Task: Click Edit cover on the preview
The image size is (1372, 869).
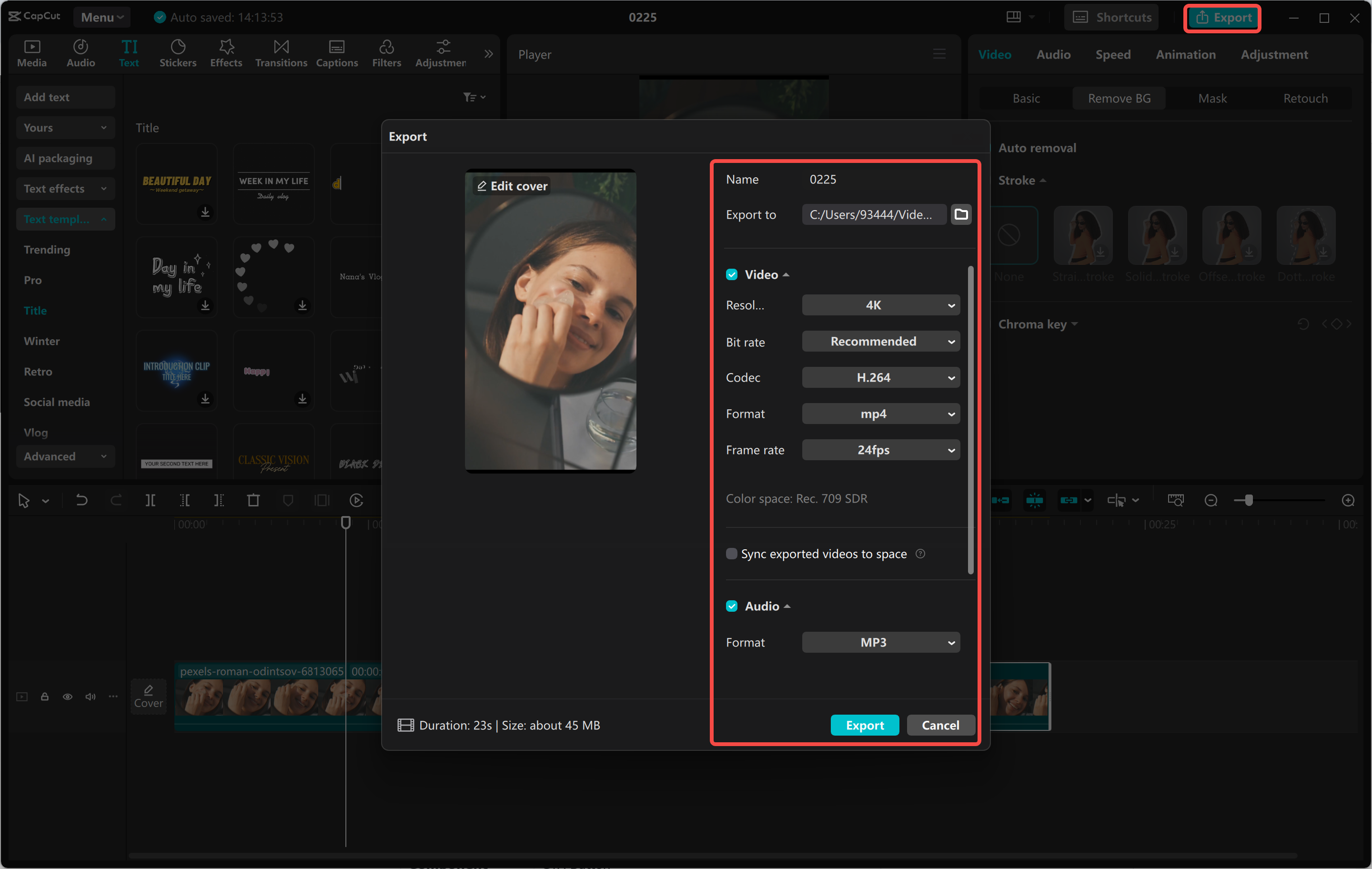Action: 511,185
